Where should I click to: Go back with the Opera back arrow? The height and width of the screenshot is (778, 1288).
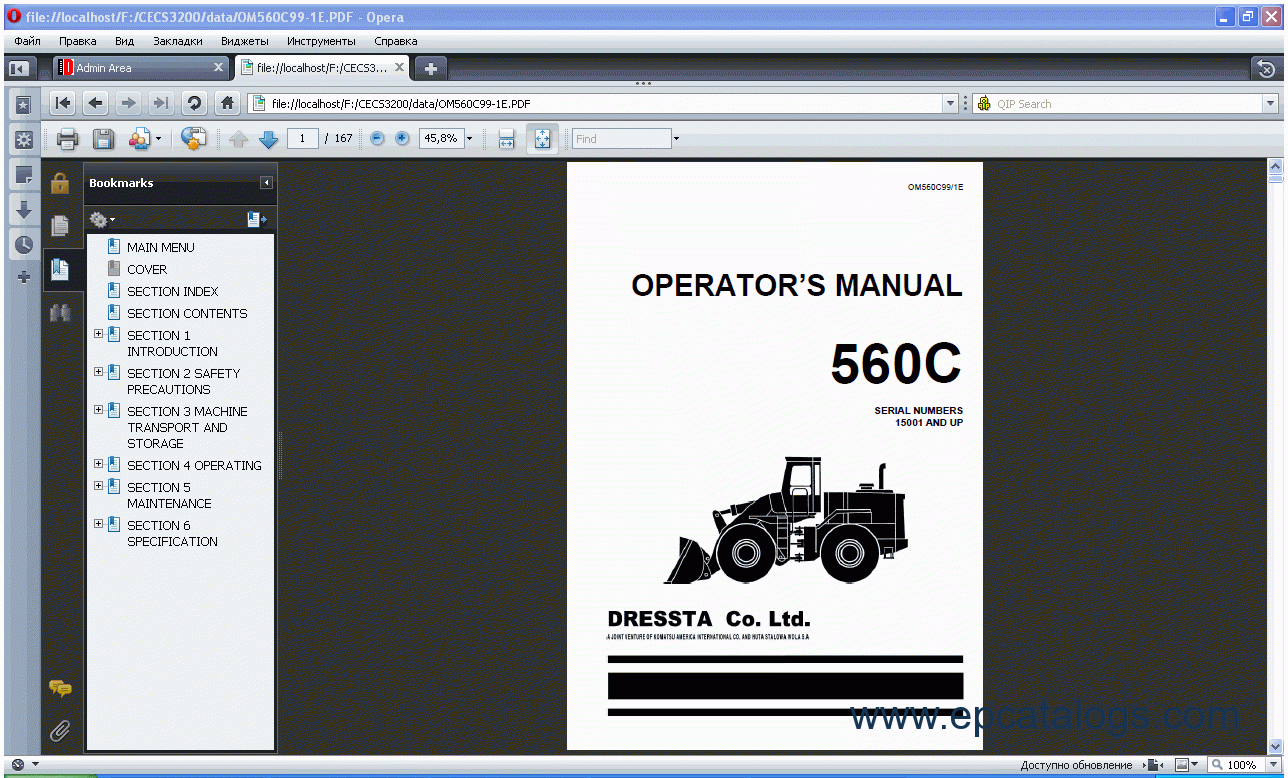click(x=96, y=103)
